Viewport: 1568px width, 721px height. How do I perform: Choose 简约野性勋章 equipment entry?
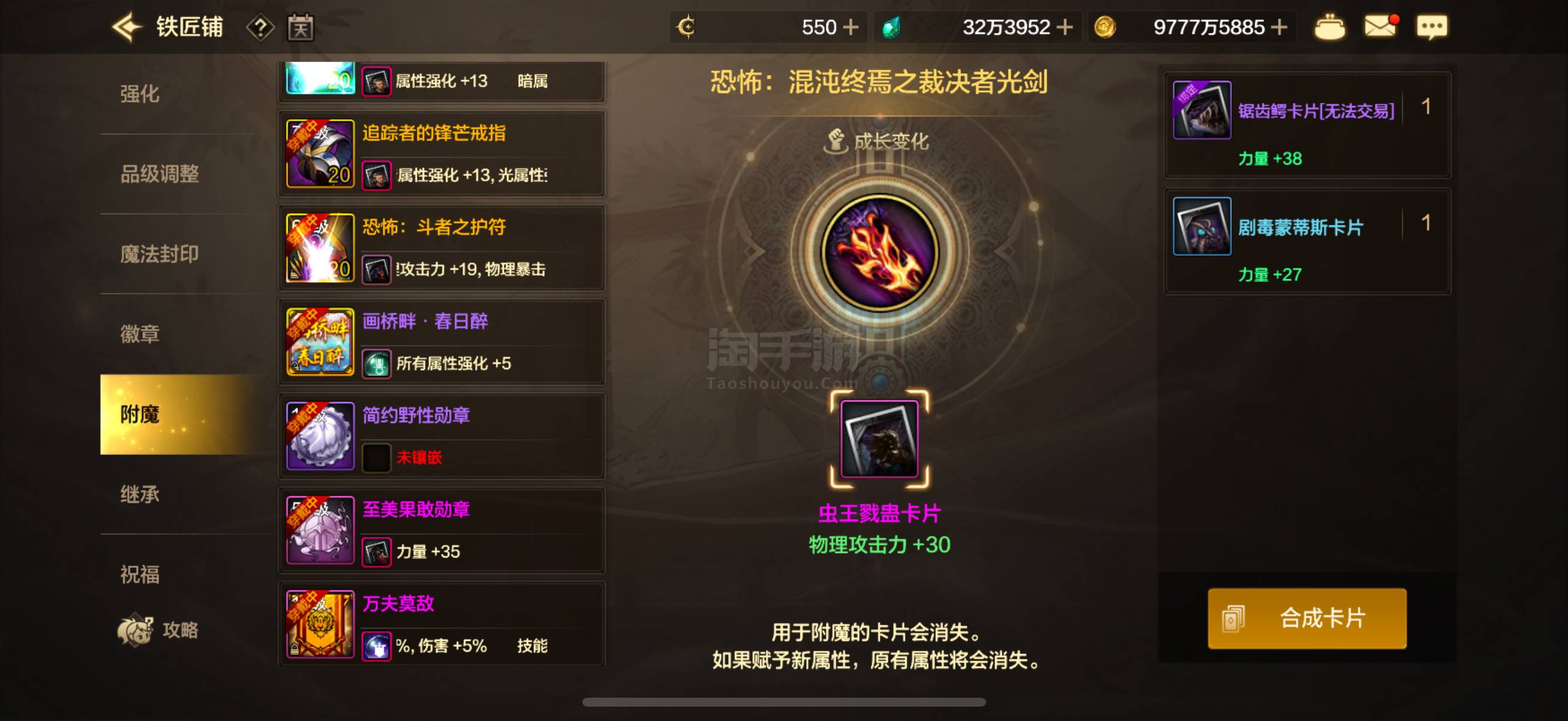442,436
